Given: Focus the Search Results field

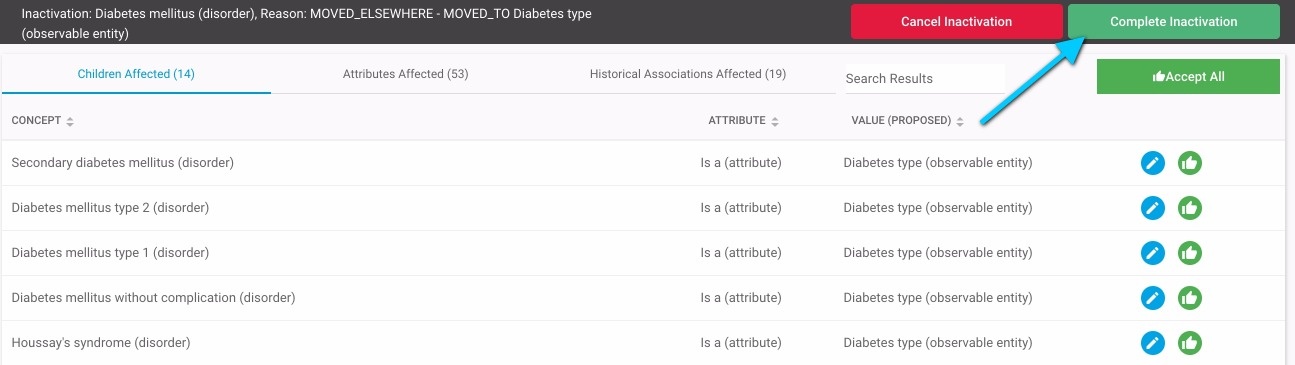Looking at the screenshot, I should 924,78.
